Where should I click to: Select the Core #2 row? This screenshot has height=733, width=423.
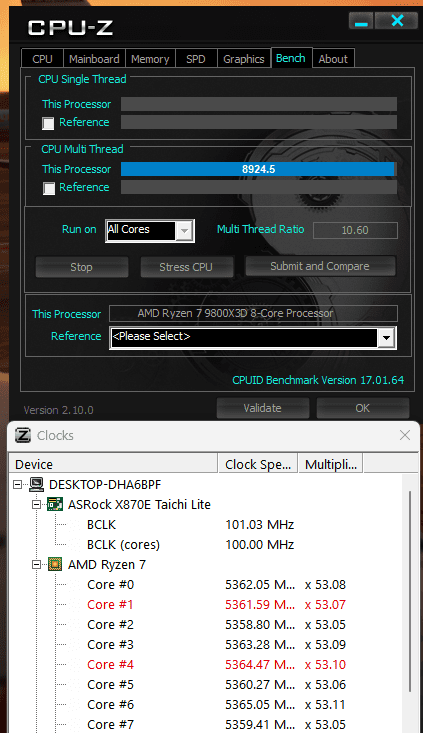pos(206,625)
